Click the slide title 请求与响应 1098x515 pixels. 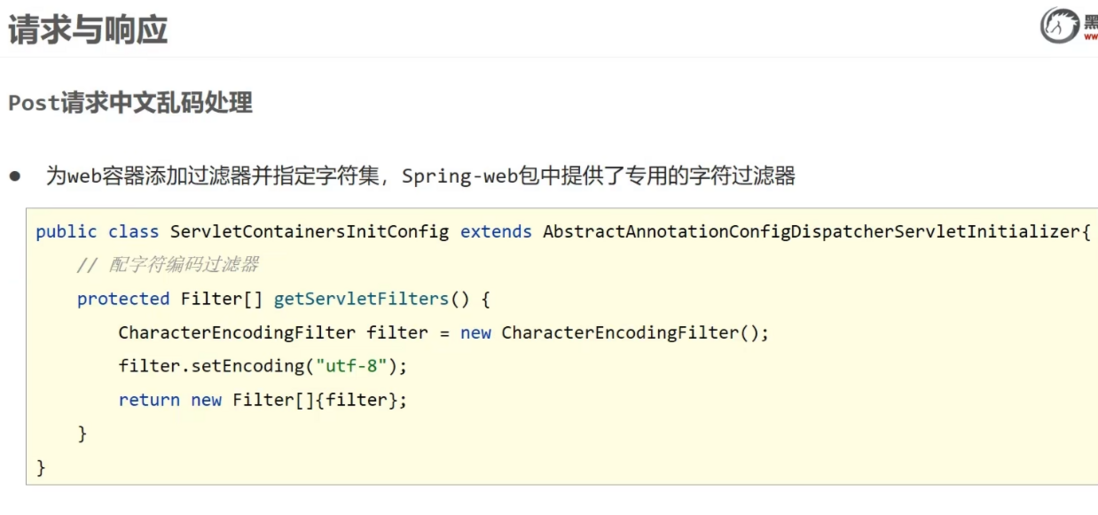[x=88, y=29]
